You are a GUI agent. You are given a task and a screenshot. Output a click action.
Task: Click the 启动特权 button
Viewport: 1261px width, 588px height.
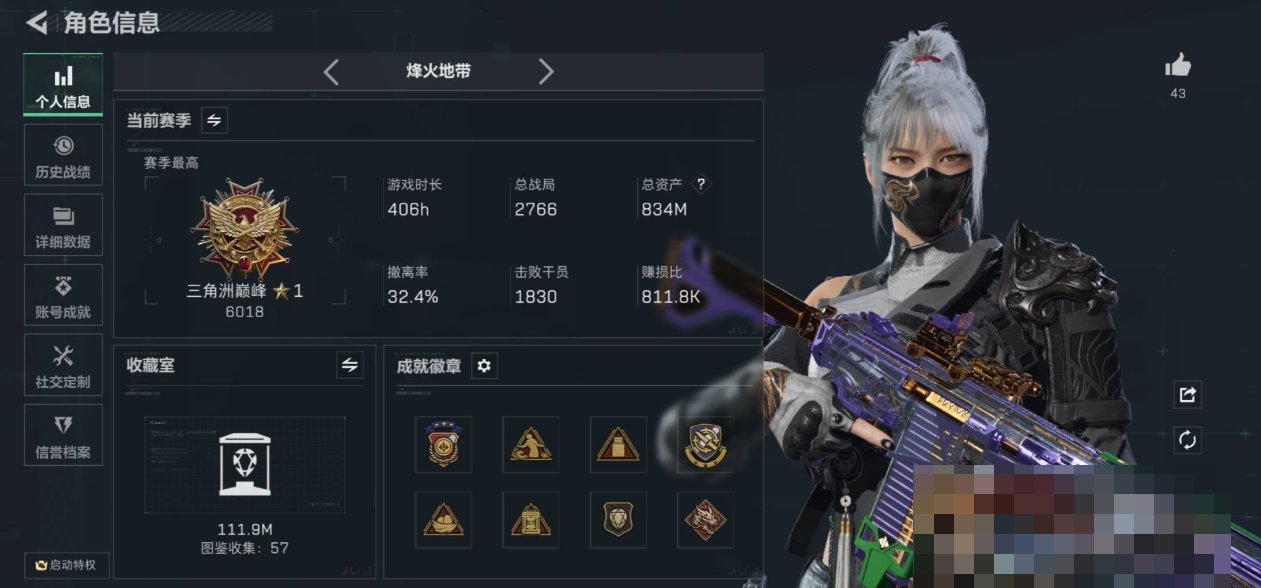tap(66, 565)
